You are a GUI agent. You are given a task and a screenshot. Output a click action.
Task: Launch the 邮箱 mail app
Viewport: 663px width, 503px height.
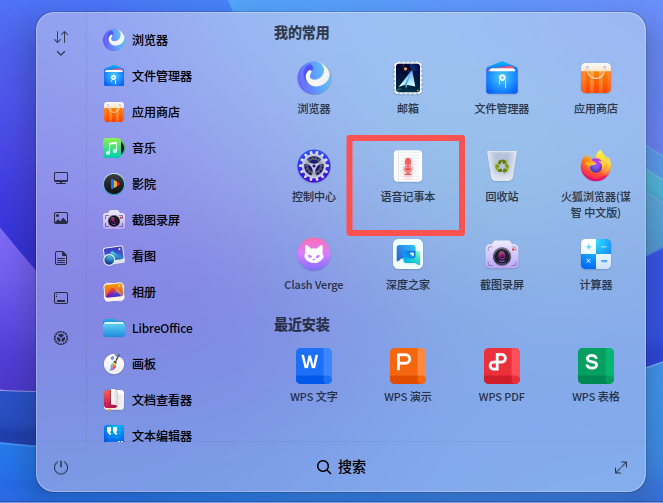click(408, 88)
